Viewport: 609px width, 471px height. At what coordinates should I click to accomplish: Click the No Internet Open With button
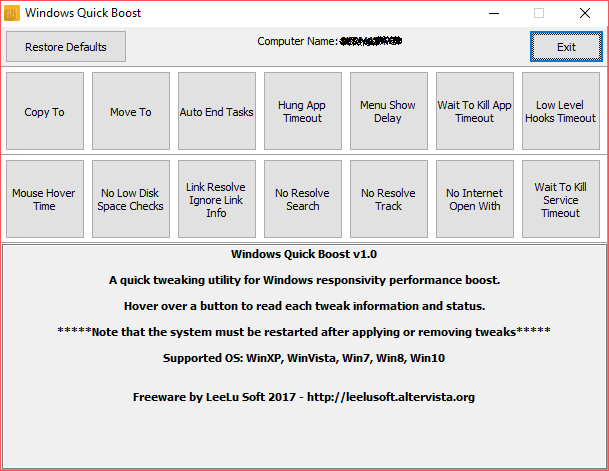[474, 199]
